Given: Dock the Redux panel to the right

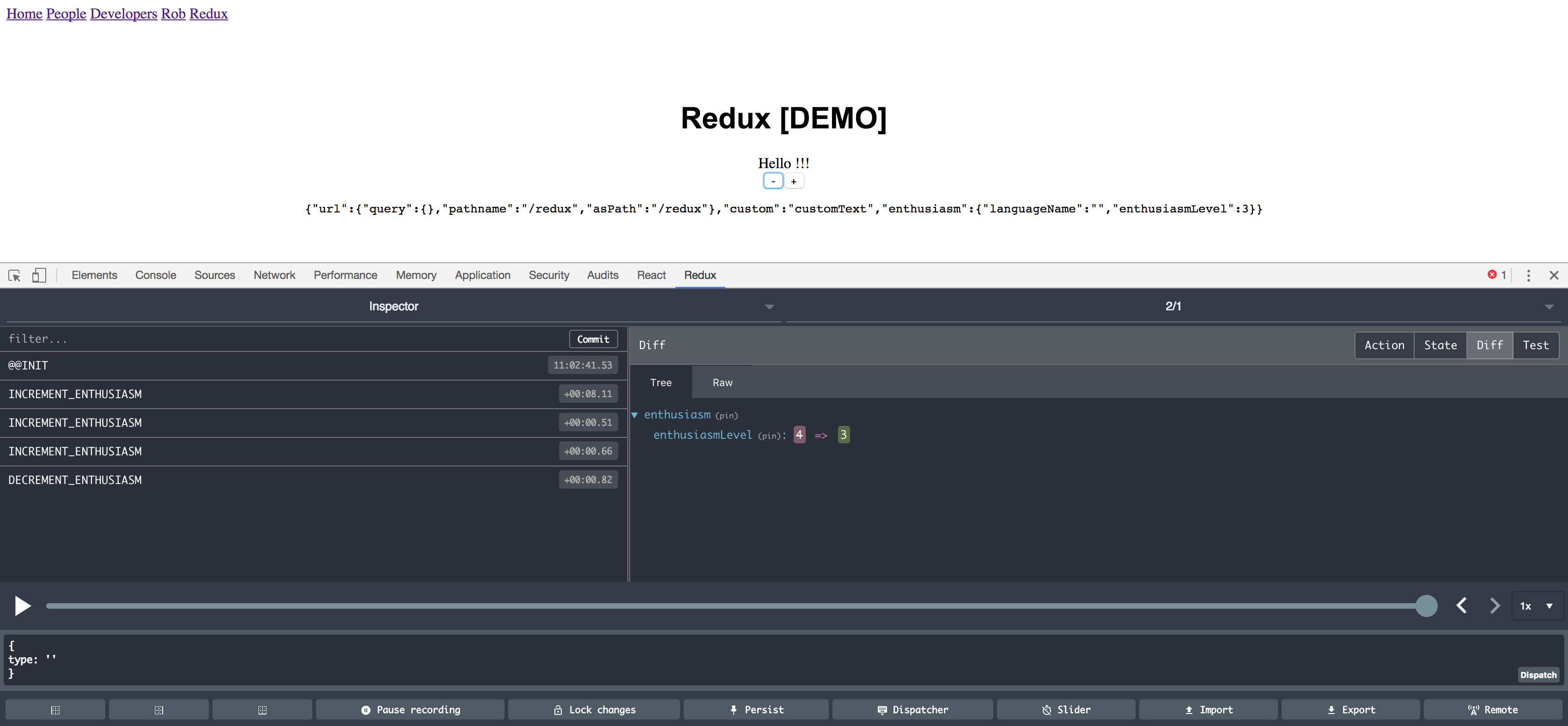Looking at the screenshot, I should click(x=159, y=709).
